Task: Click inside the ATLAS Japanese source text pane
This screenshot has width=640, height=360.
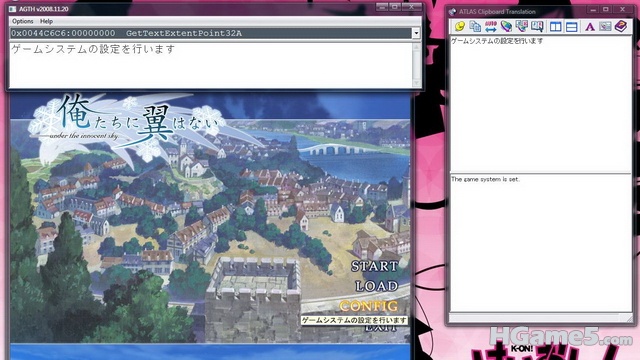Action: (540, 104)
